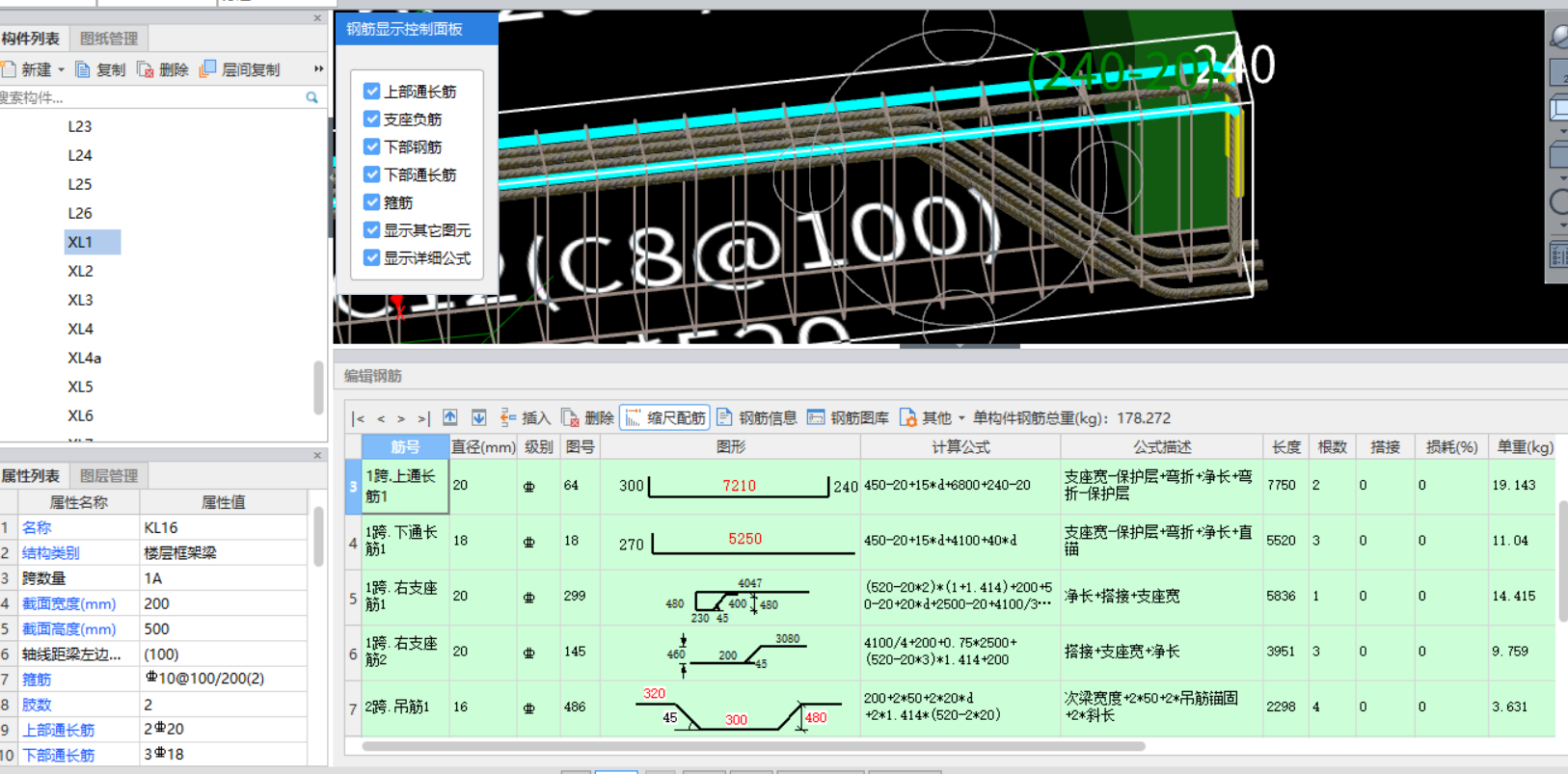Click the 结构类别 property link

pyautogui.click(x=50, y=552)
